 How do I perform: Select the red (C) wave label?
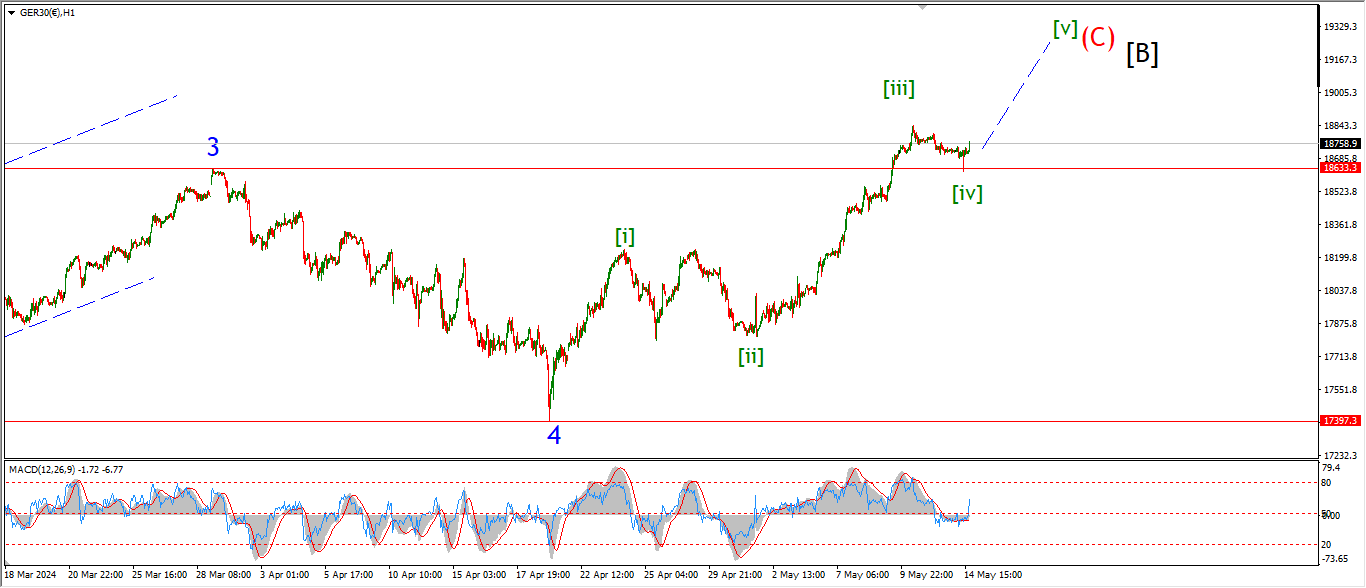point(1097,38)
